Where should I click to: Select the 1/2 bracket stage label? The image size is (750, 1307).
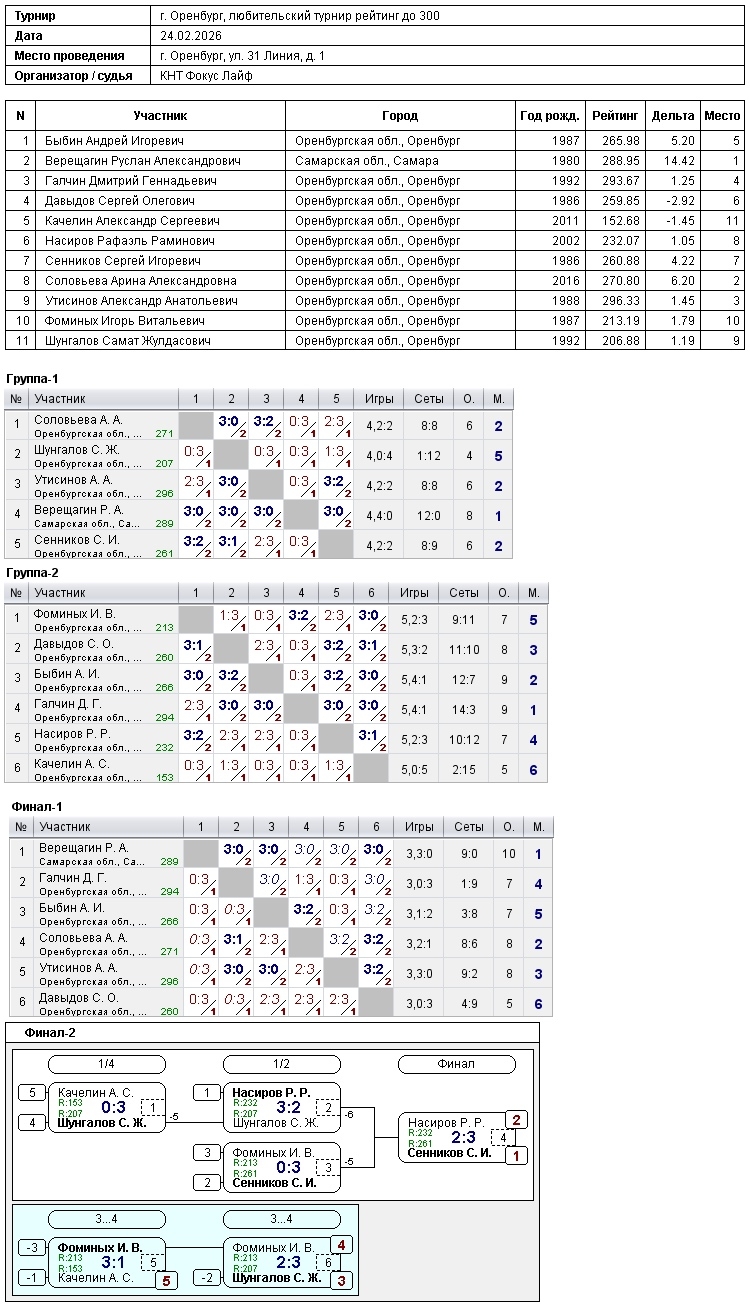click(282, 1064)
